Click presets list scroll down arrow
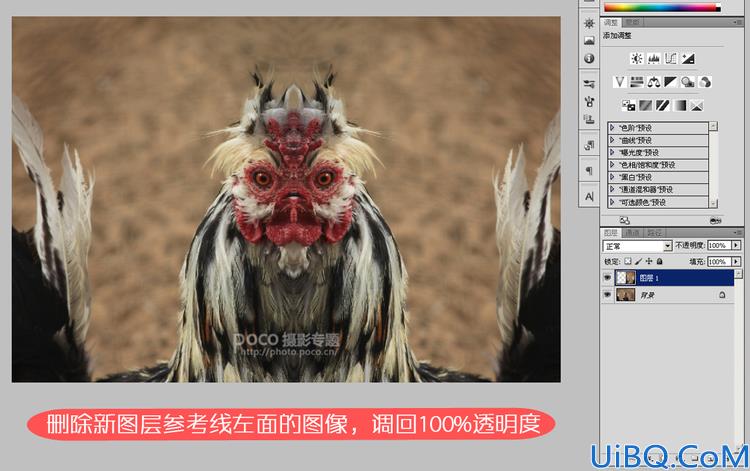The height and width of the screenshot is (471, 750). [x=713, y=203]
